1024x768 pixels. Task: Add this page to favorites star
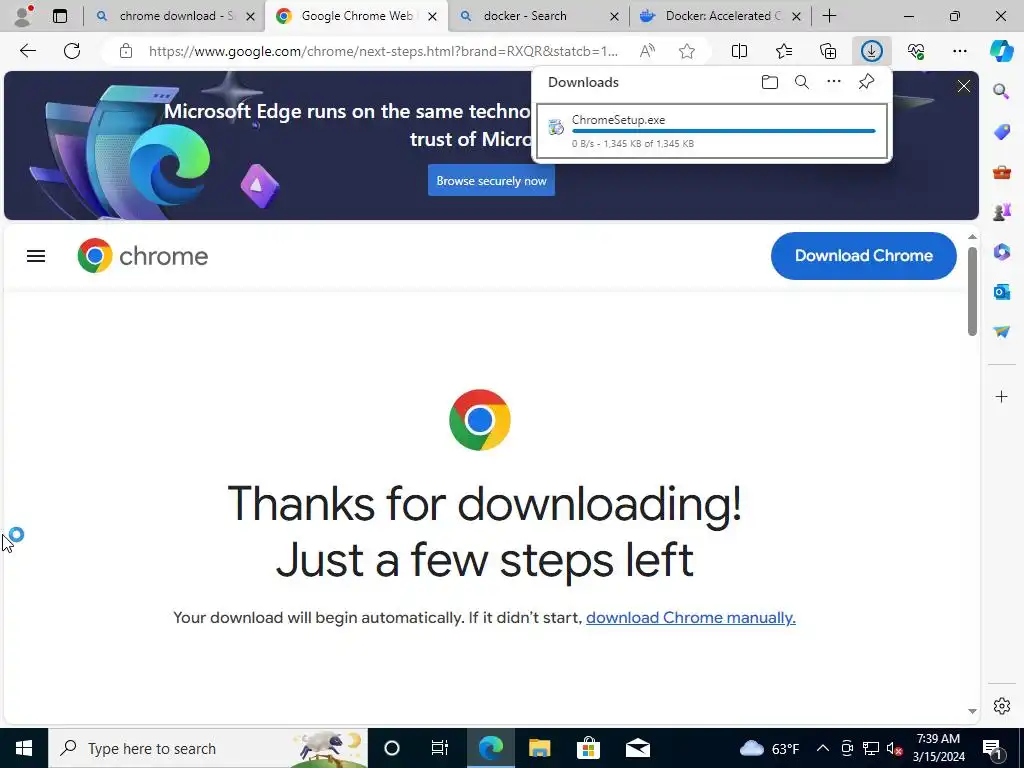[686, 51]
